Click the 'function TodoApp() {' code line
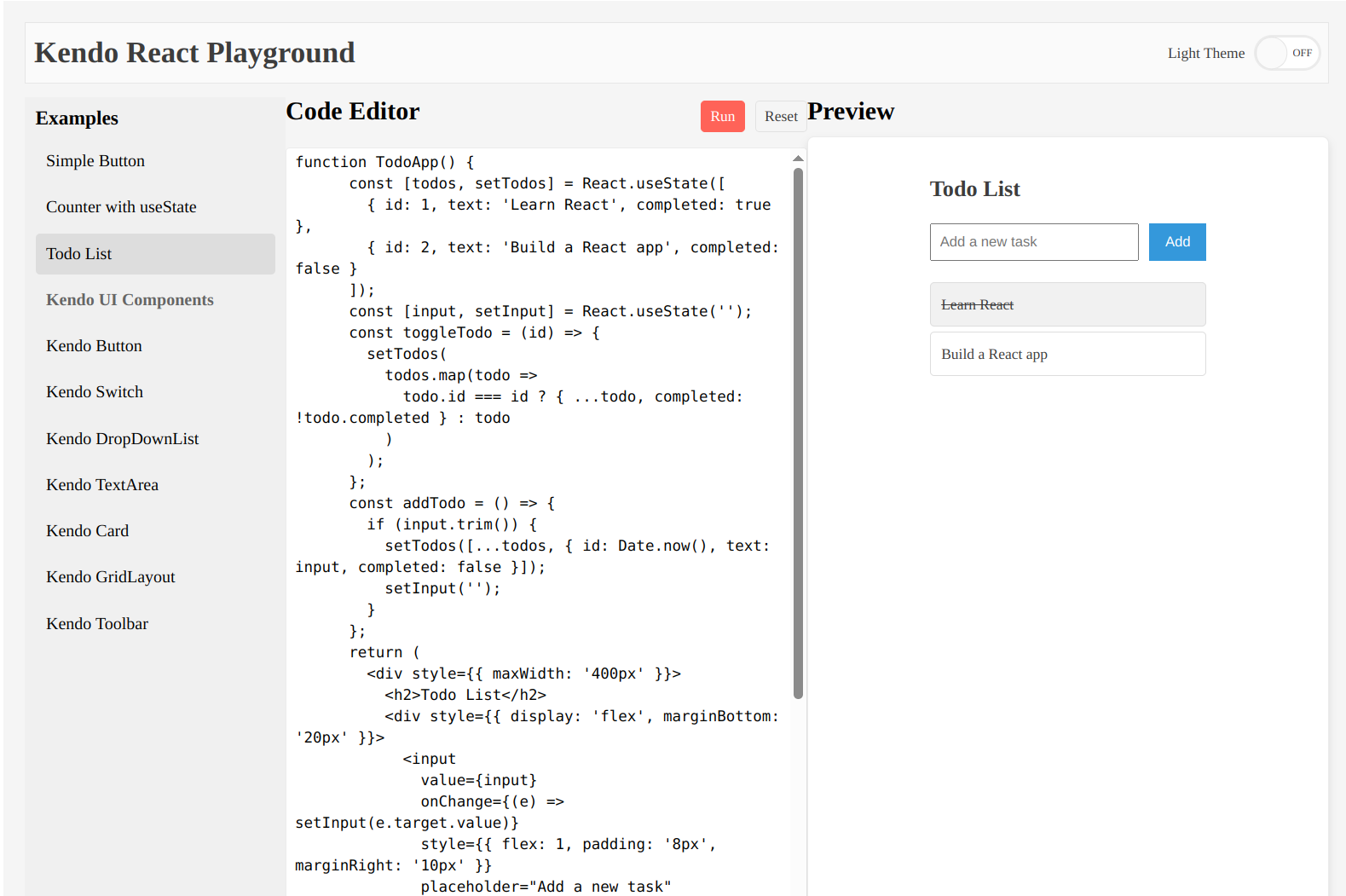Image resolution: width=1346 pixels, height=896 pixels. click(x=384, y=162)
